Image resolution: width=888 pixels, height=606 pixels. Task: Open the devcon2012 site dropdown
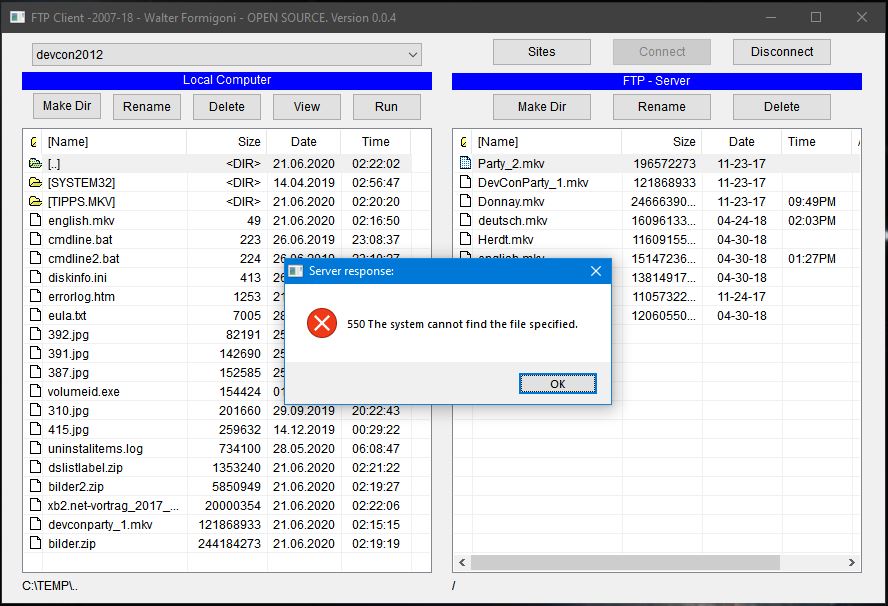point(227,54)
